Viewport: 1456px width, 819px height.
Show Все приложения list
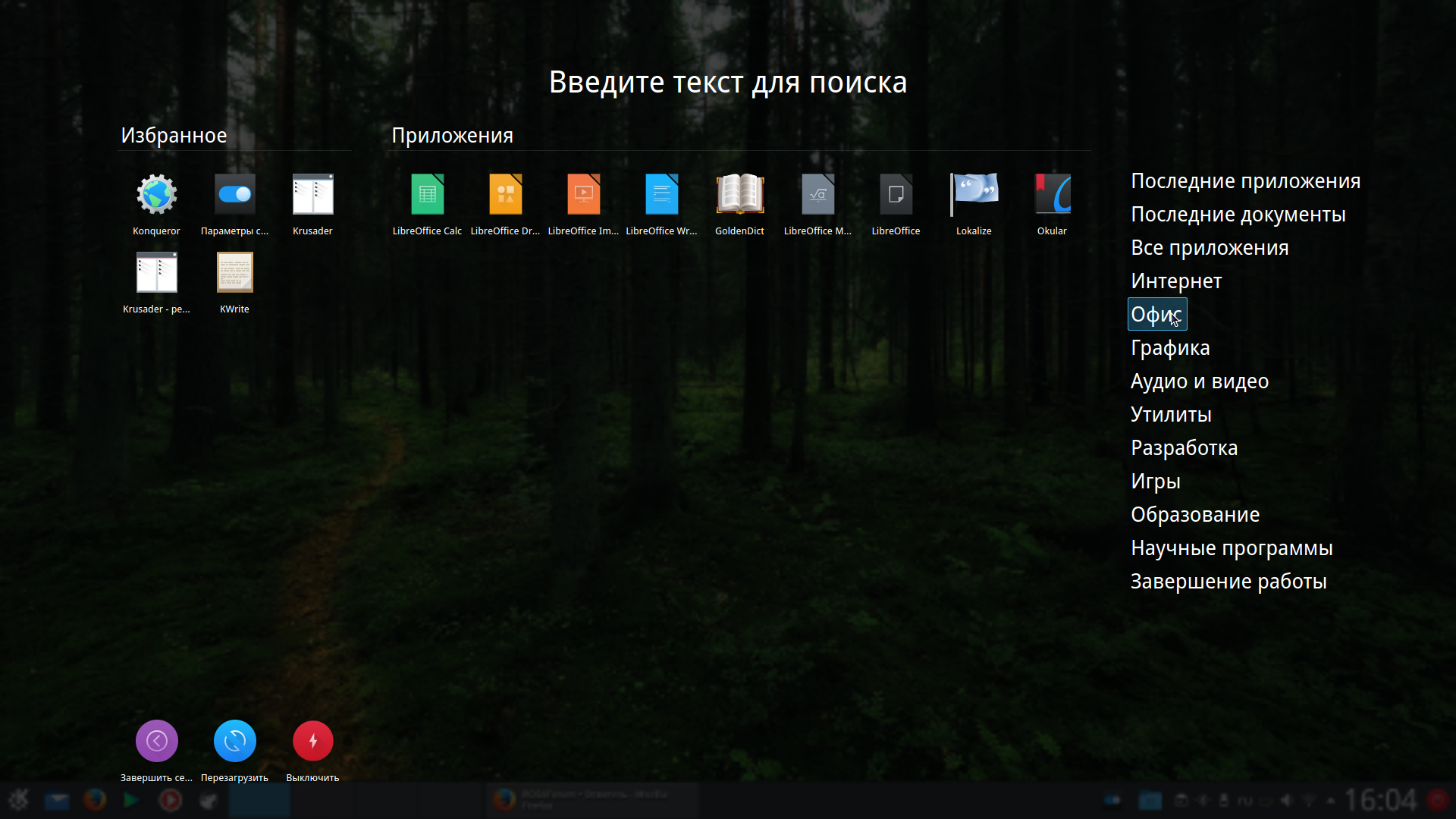click(x=1209, y=248)
